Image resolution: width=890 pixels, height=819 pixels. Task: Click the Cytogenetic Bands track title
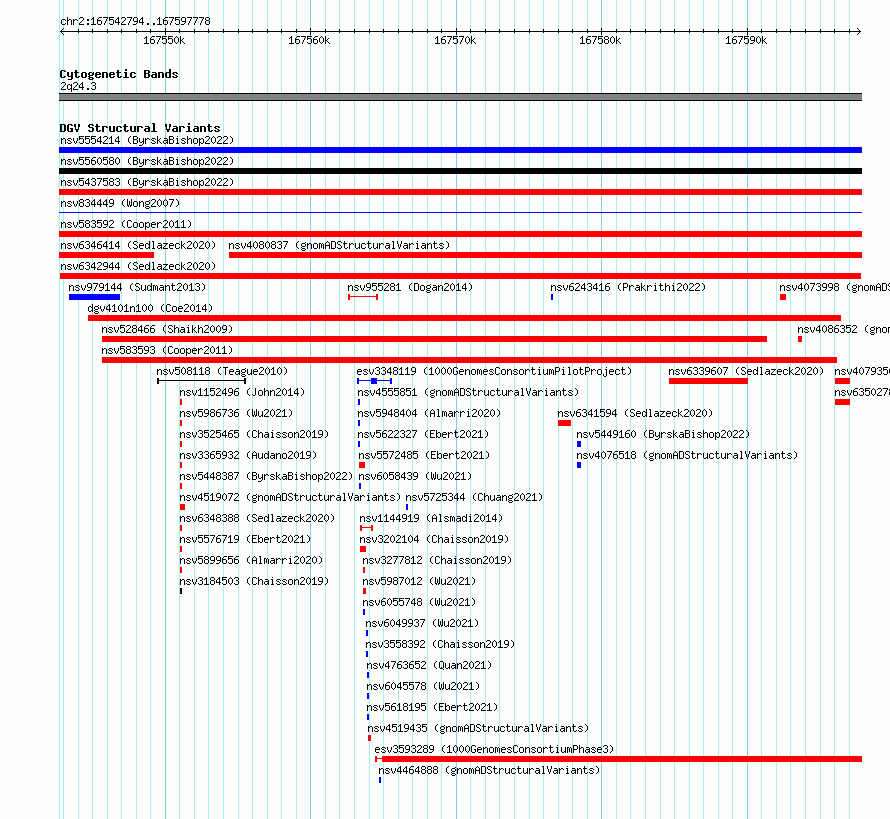[119, 74]
